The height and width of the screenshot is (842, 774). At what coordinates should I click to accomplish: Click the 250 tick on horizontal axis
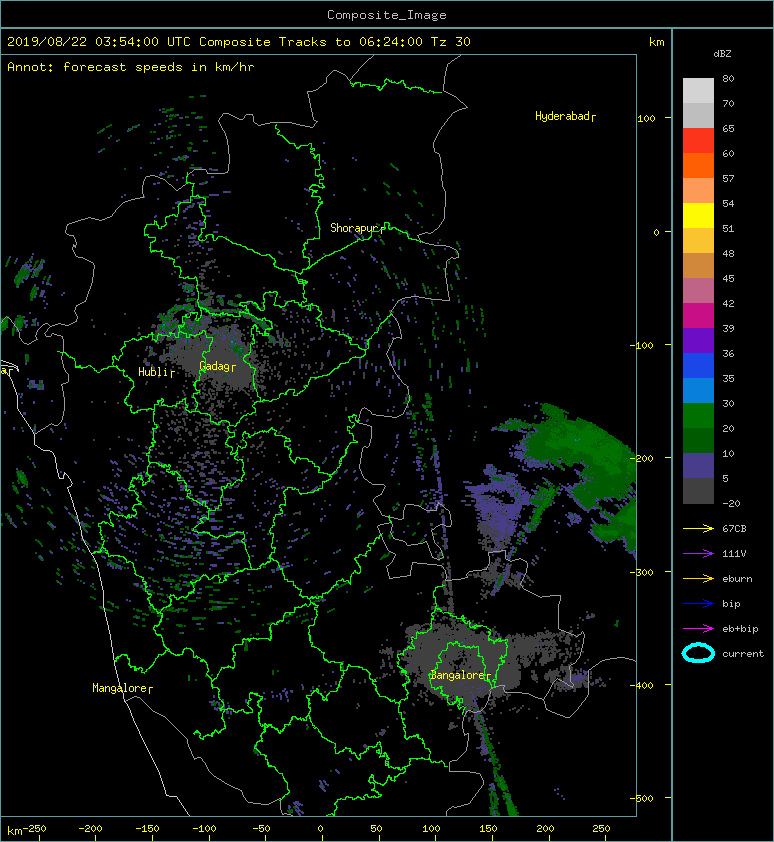[x=601, y=829]
